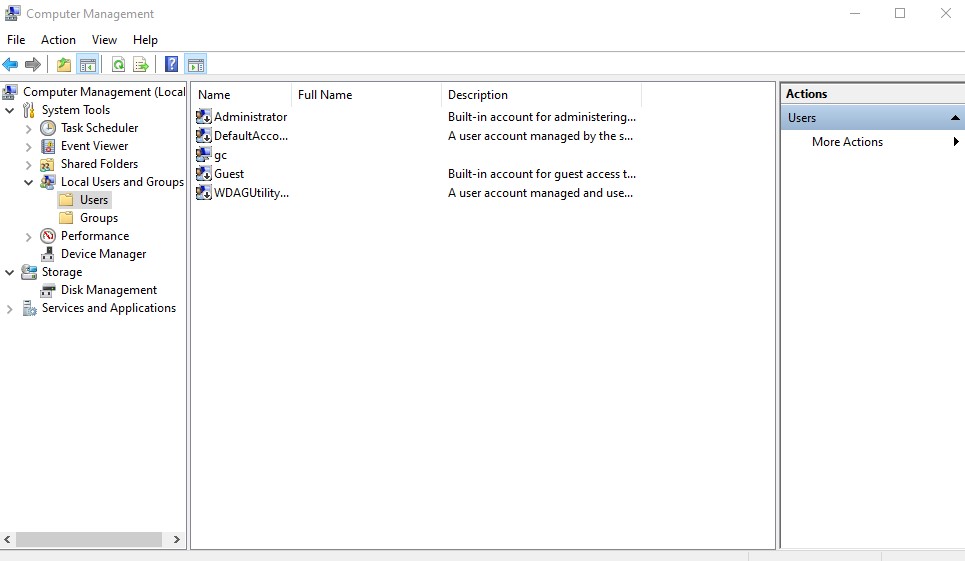
Task: Expand the Performance node
Action: (x=28, y=237)
